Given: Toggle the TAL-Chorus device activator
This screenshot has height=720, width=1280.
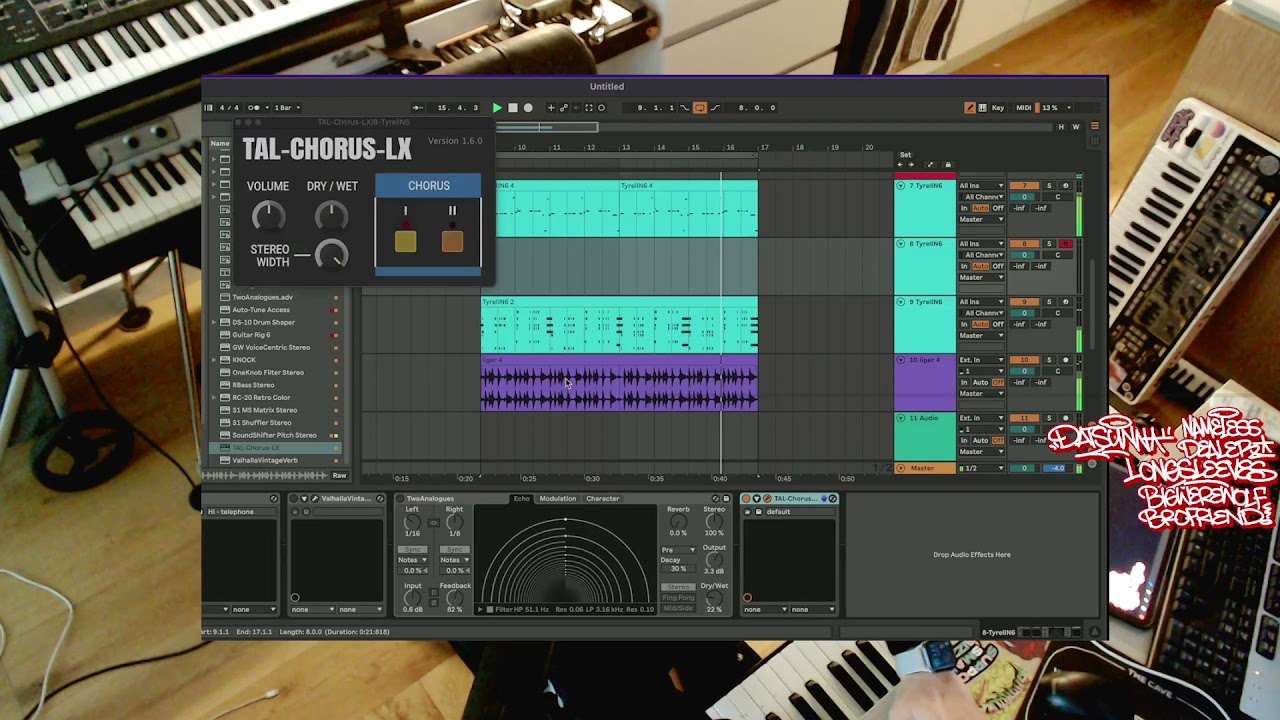Looking at the screenshot, I should tap(746, 498).
